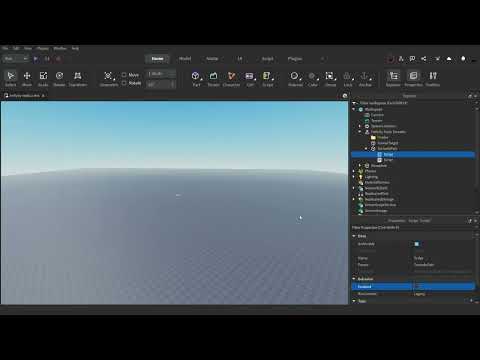480x360 pixels.
Task: Select ReplicatedFirst in the Explorer
Action: click(x=376, y=194)
